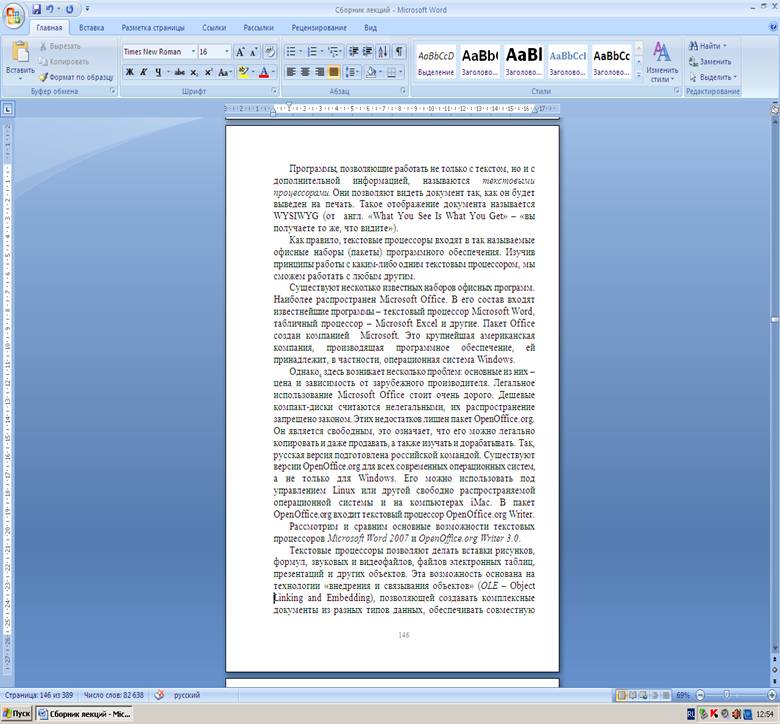780x724 pixels.
Task: Click the zoom slider handle
Action: (x=726, y=695)
